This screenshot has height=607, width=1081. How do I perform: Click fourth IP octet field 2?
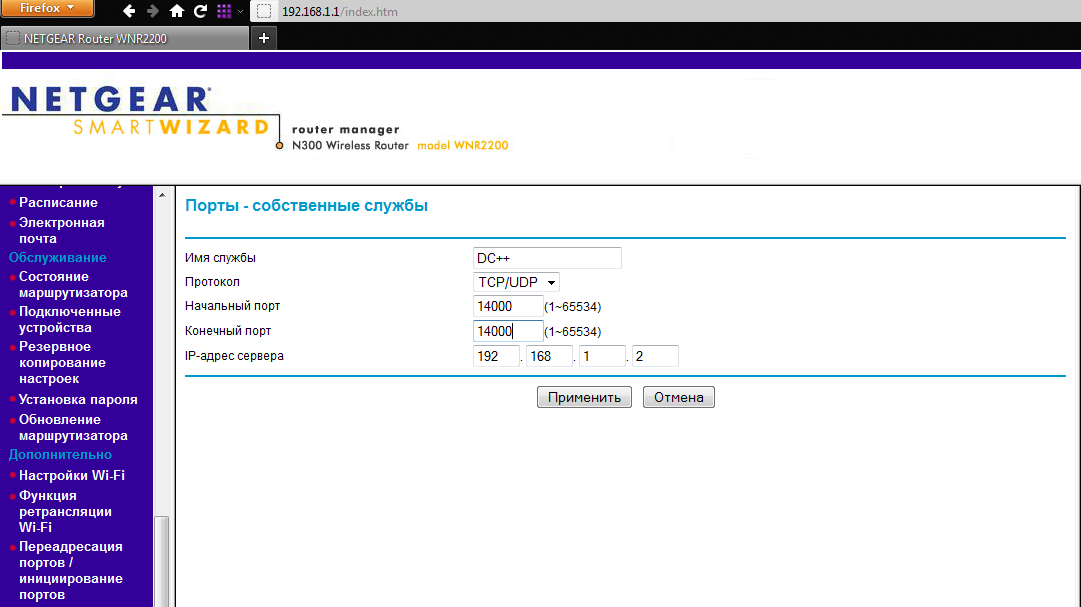(x=655, y=356)
